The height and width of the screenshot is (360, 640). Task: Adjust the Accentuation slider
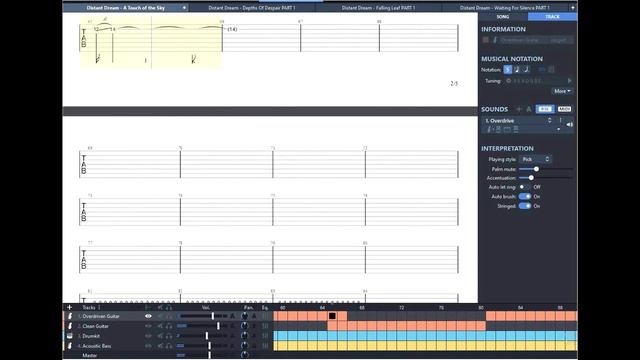pos(546,178)
